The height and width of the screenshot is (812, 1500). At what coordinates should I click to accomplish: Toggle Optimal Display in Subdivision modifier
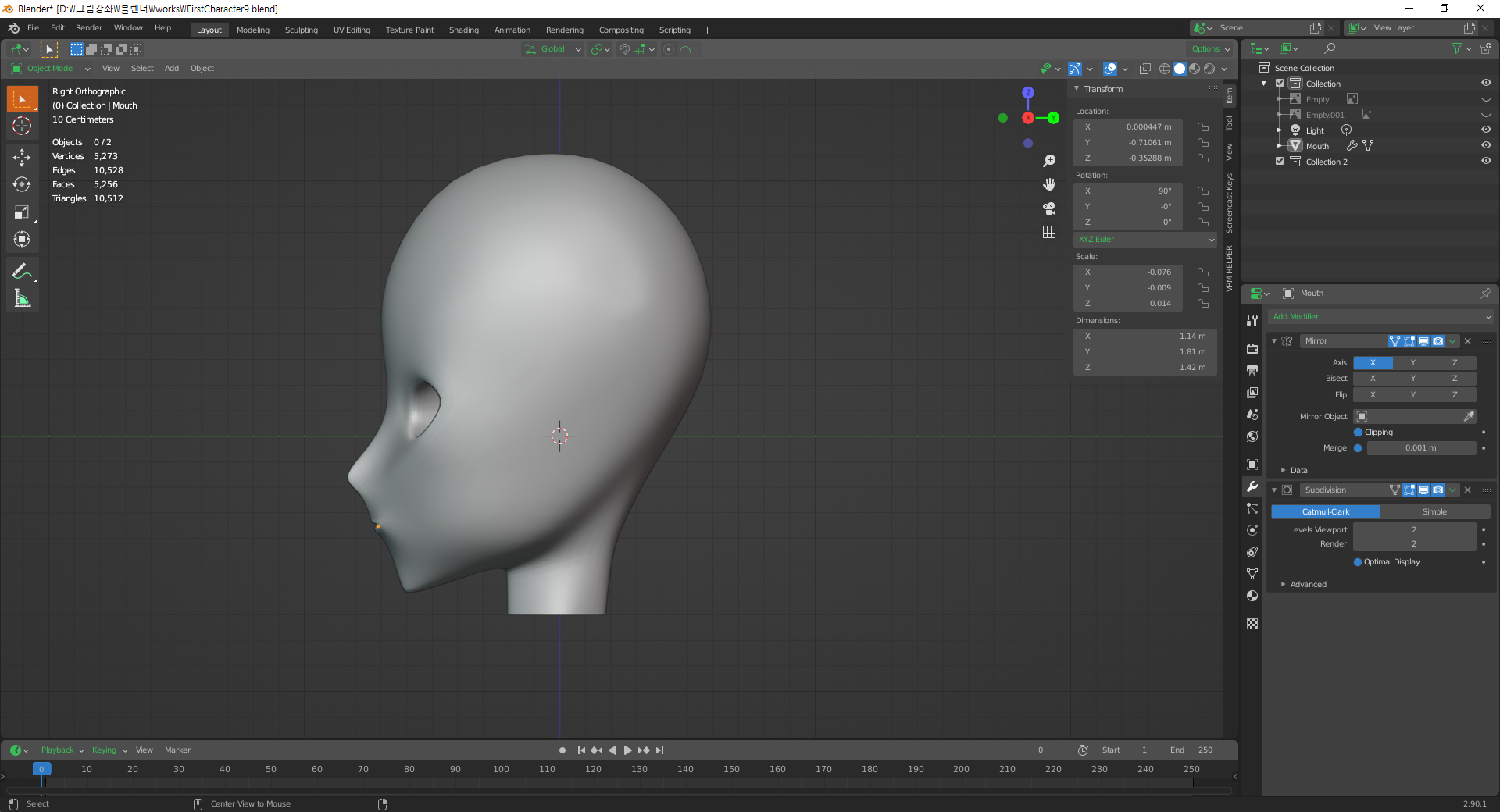(1358, 562)
